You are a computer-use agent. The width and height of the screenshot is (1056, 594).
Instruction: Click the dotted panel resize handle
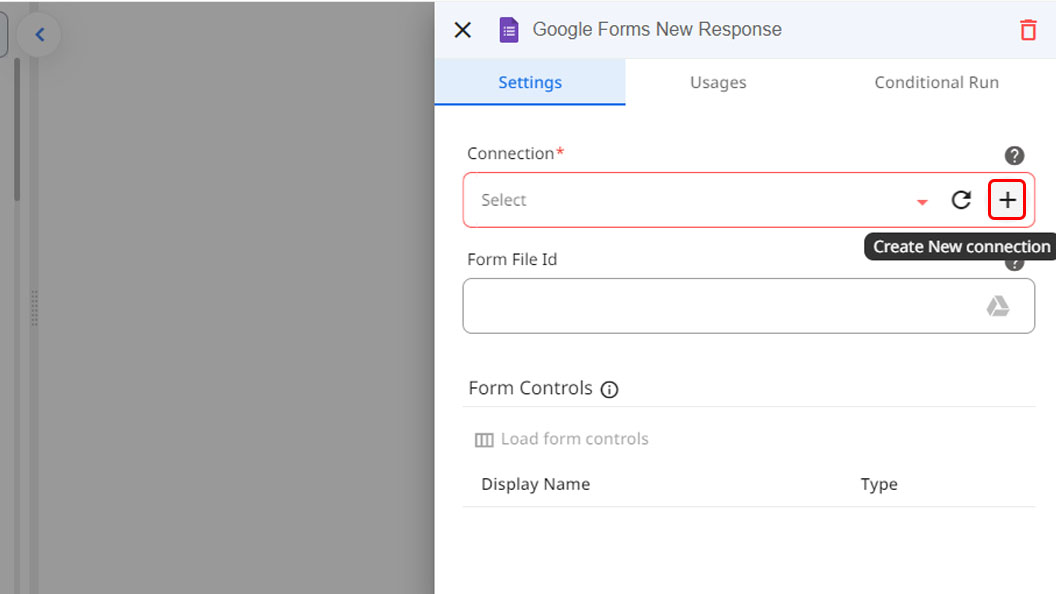(x=34, y=307)
